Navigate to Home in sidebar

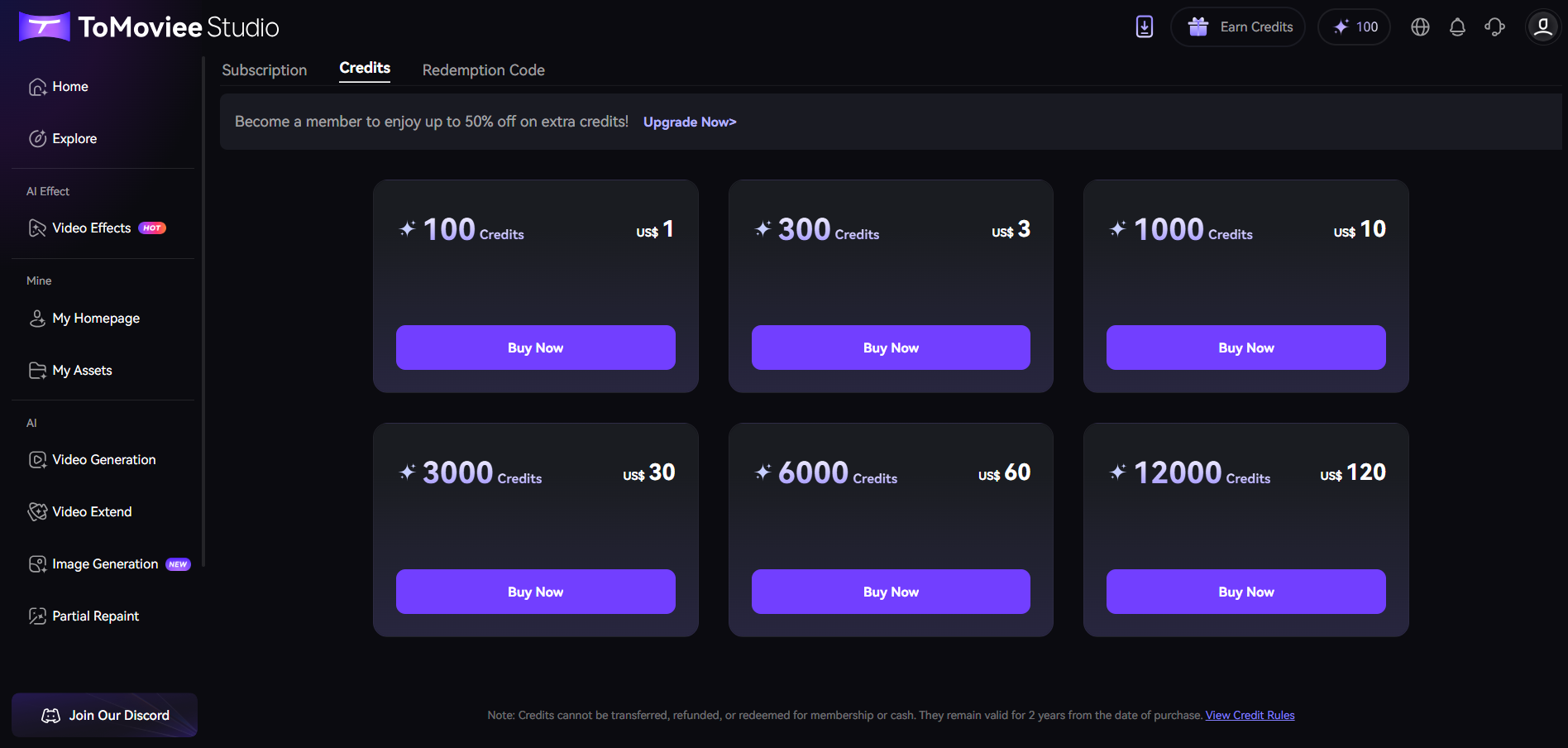point(69,87)
